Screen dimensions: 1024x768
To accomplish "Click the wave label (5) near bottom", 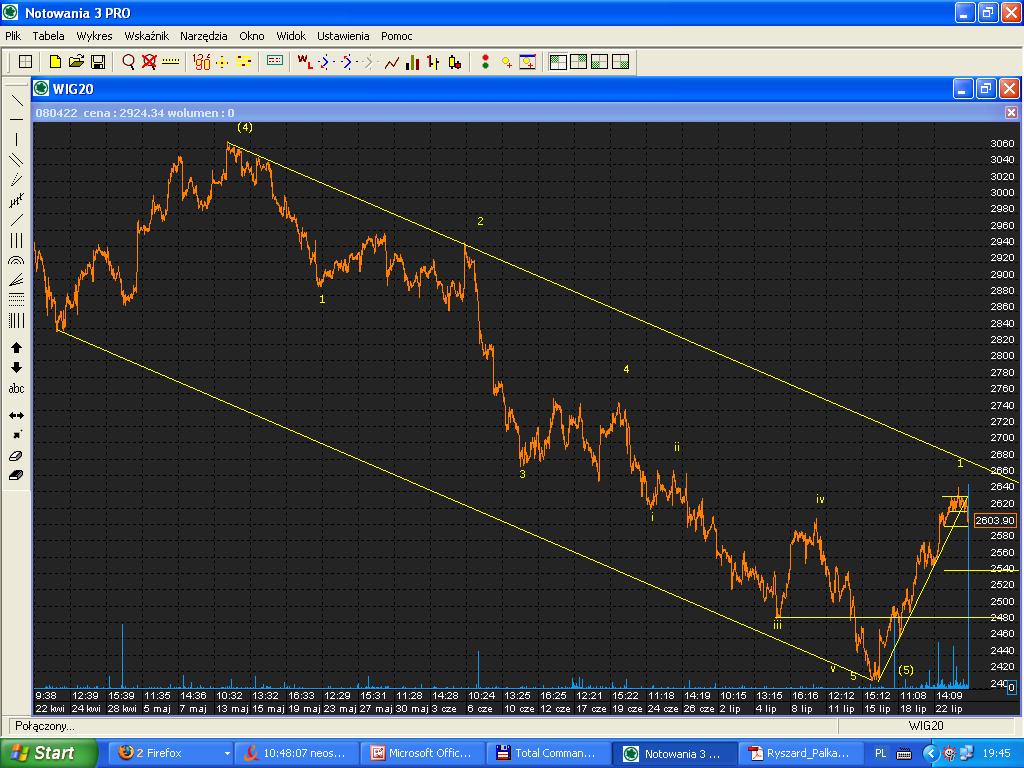I will click(x=906, y=670).
